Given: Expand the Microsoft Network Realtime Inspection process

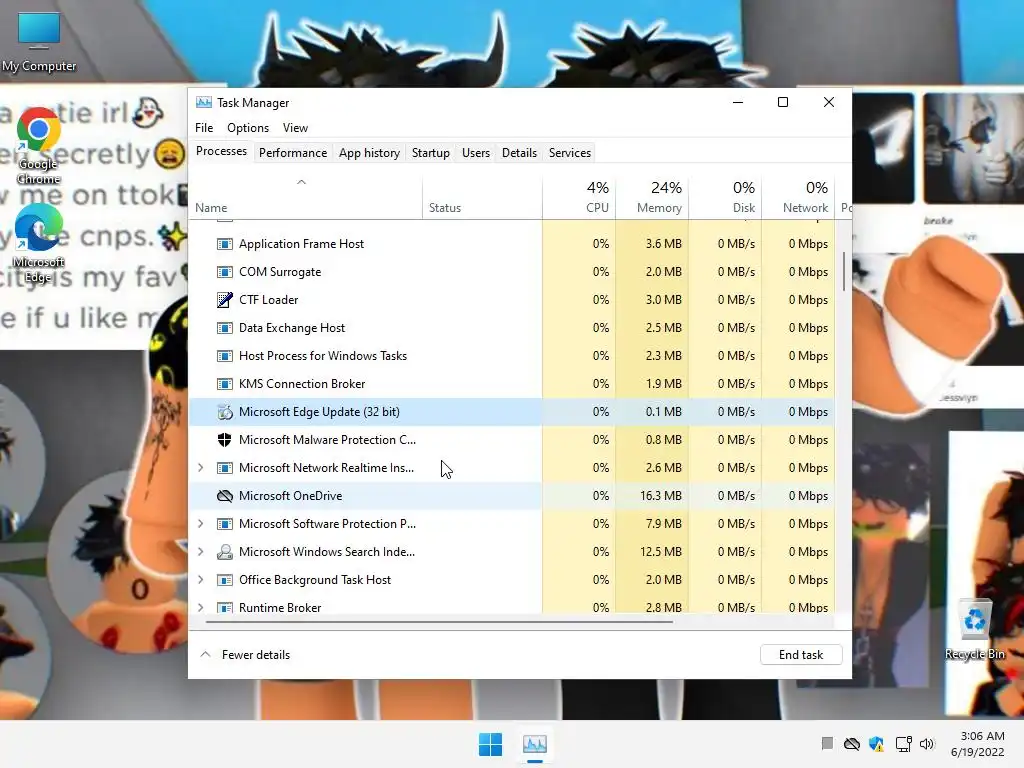Looking at the screenshot, I should [x=200, y=468].
